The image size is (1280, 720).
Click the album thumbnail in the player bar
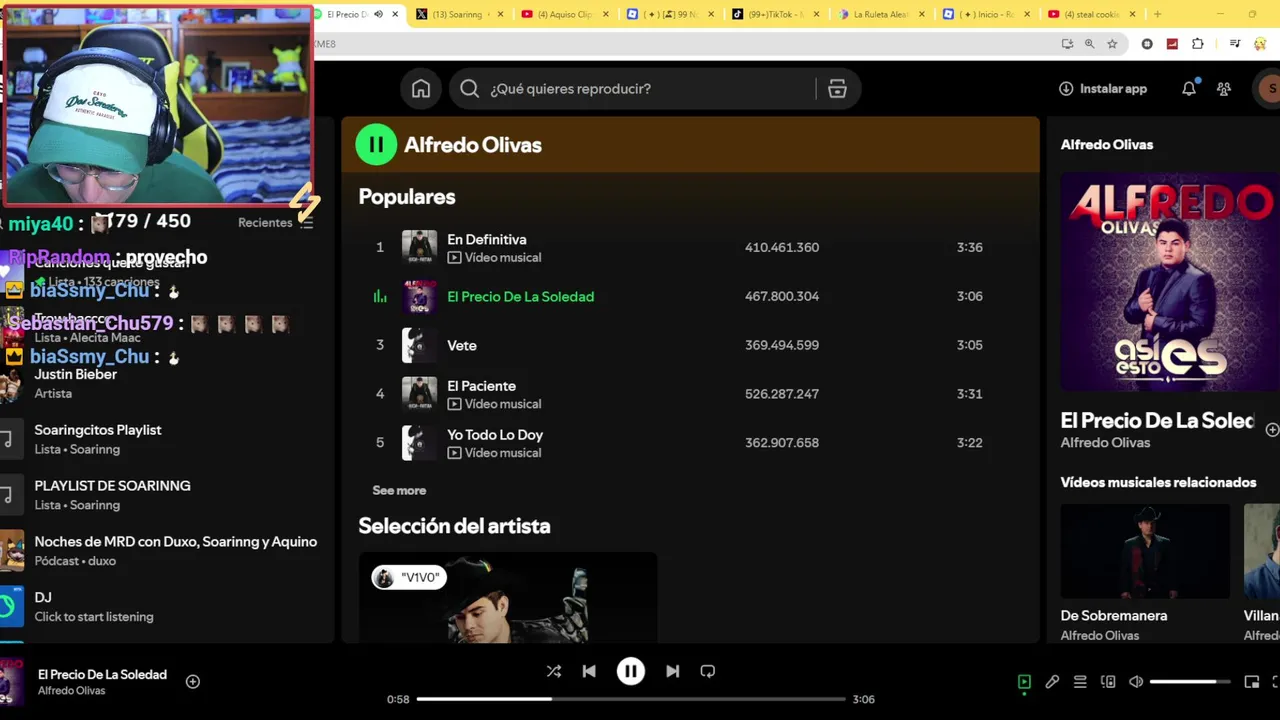click(11, 682)
